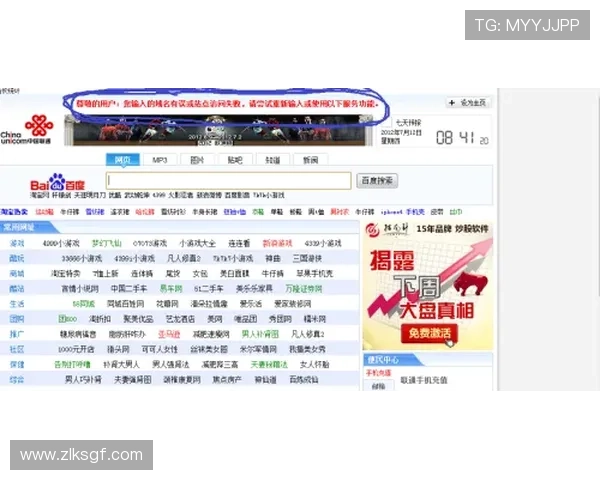Open the 梦幻飞仙 green link

[107, 243]
